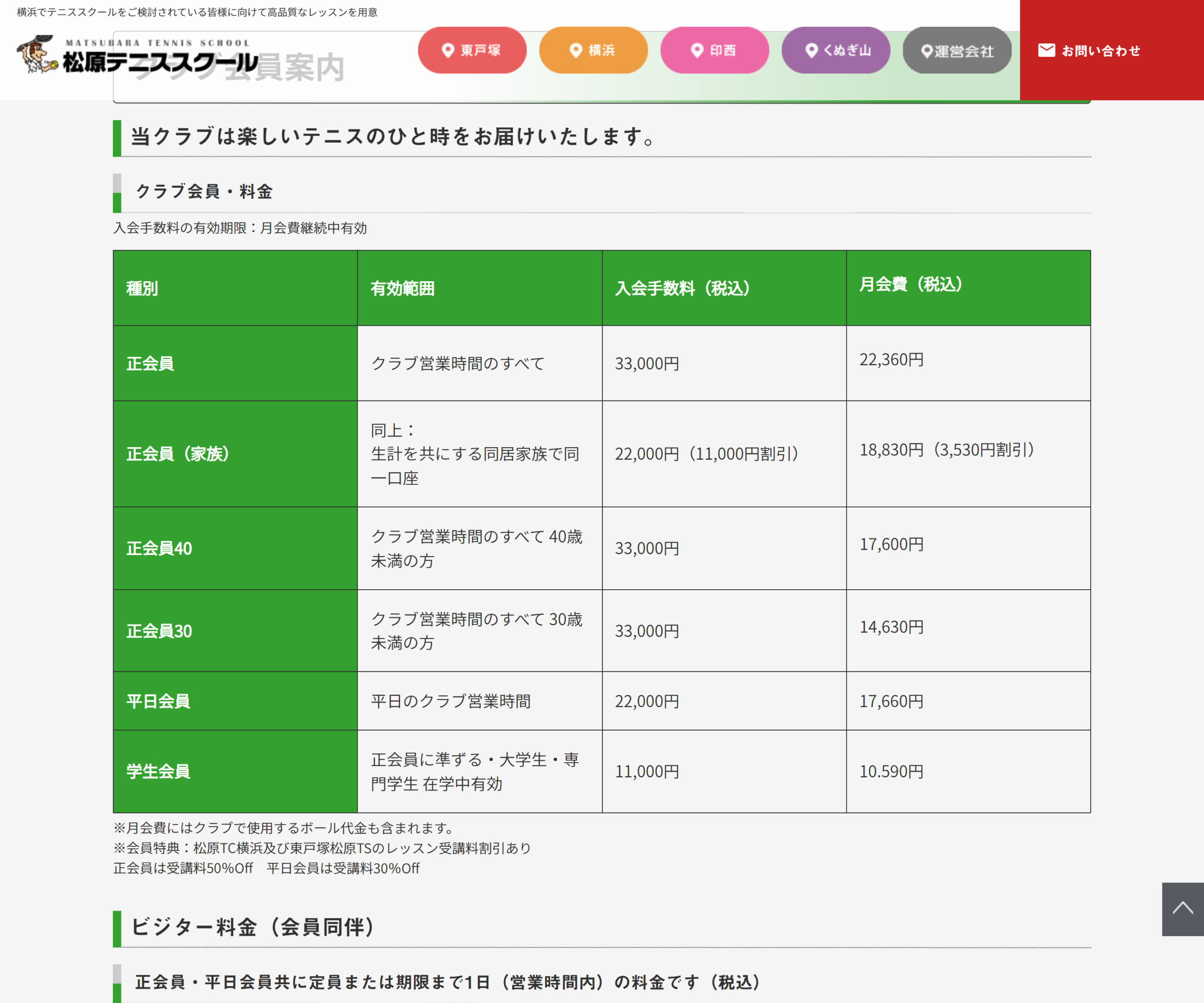Click the 11,000円 student admission fee cell
Viewport: 1204px width, 1003px height.
724,772
